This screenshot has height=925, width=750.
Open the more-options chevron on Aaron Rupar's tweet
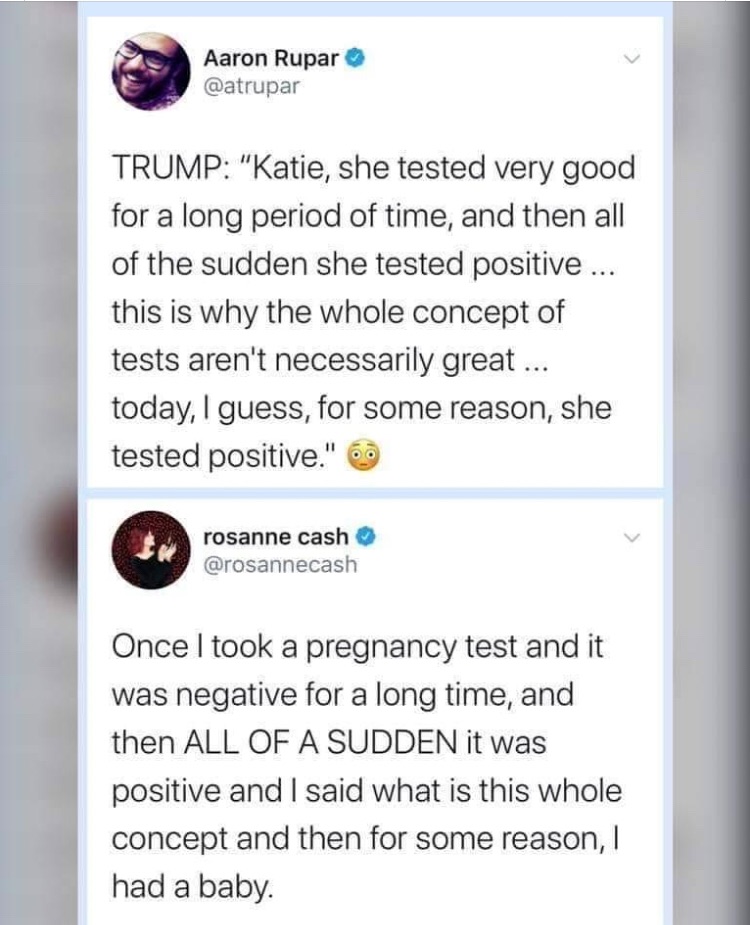coord(631,59)
